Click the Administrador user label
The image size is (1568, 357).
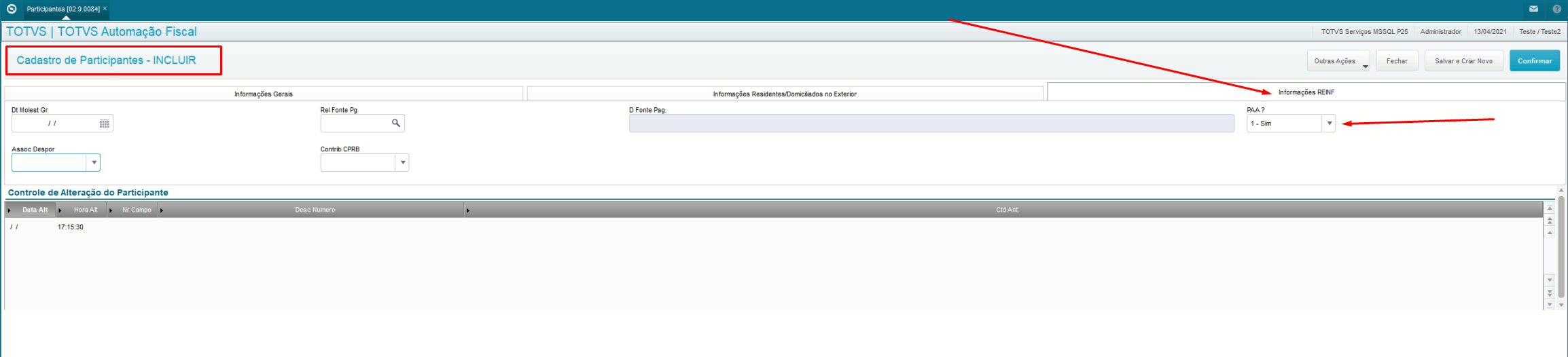pyautogui.click(x=1440, y=32)
